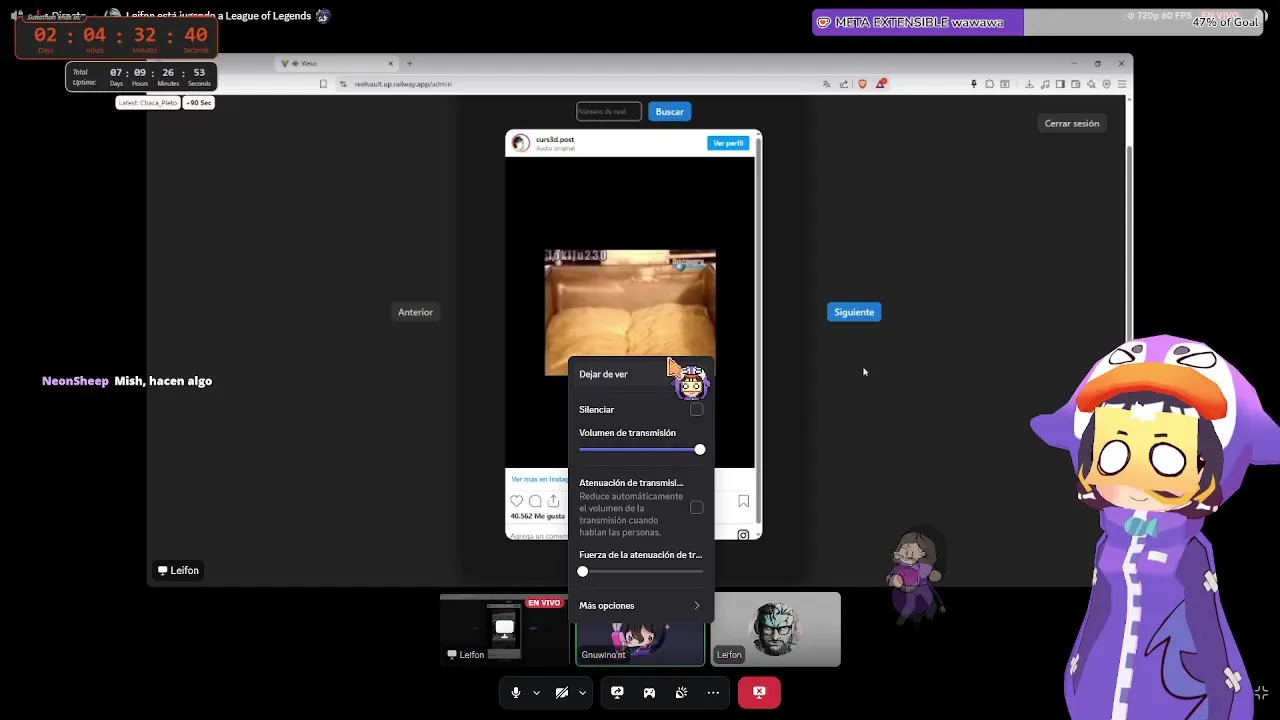Enable the Atenuación de transmisión checkbox
Image resolution: width=1280 pixels, height=720 pixels.
point(697,507)
